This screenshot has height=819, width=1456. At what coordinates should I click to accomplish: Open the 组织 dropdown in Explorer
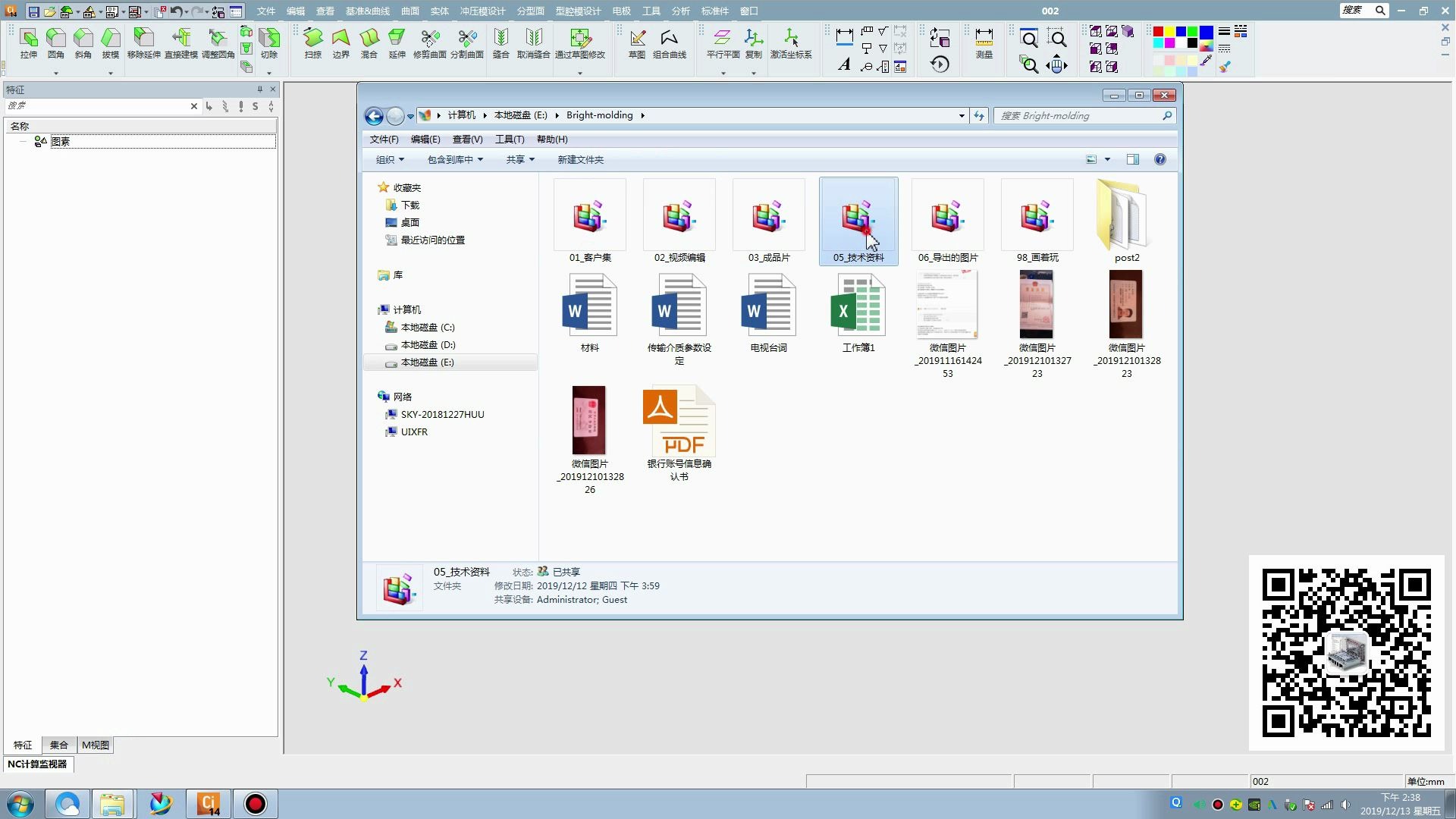pyautogui.click(x=390, y=159)
